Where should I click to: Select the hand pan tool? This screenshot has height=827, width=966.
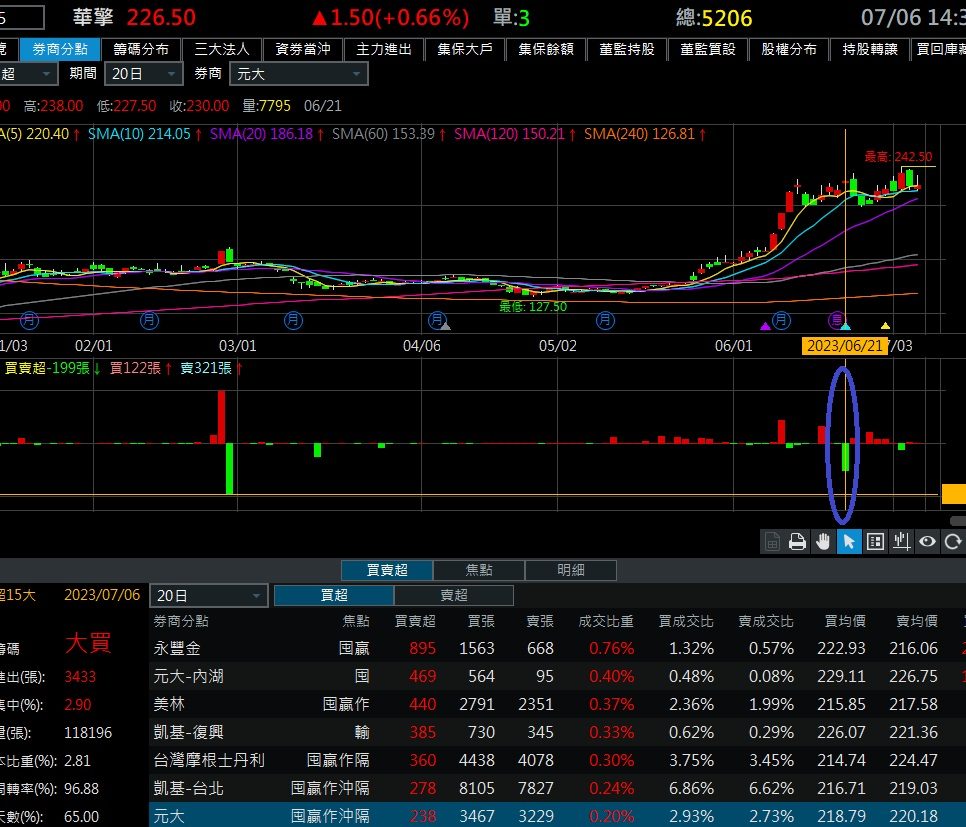[823, 542]
